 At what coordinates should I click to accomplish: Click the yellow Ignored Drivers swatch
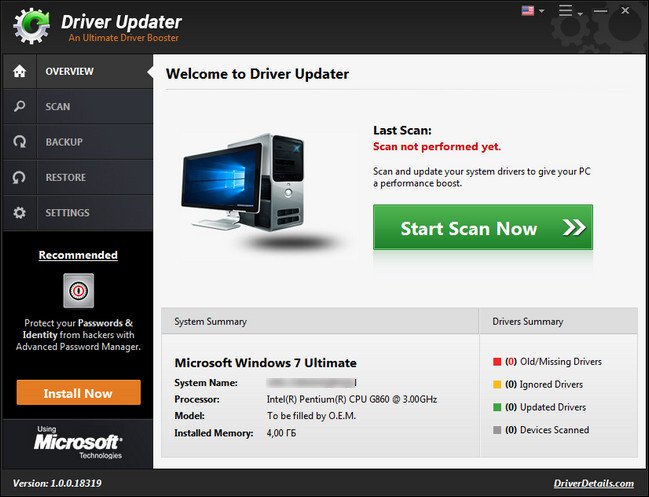coord(497,385)
